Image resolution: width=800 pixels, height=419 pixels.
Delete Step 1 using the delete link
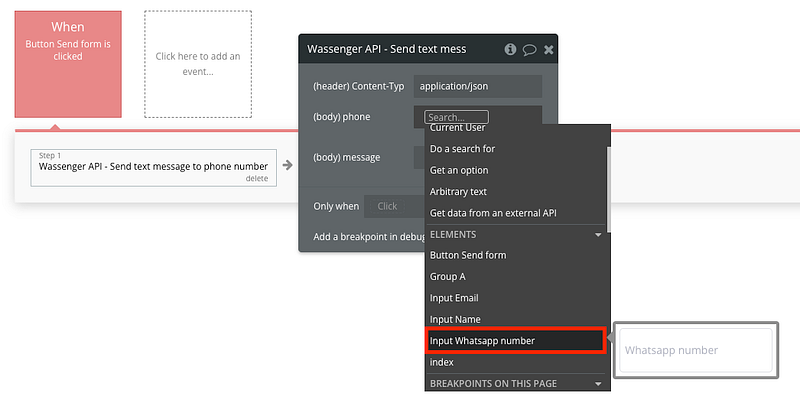(x=256, y=178)
